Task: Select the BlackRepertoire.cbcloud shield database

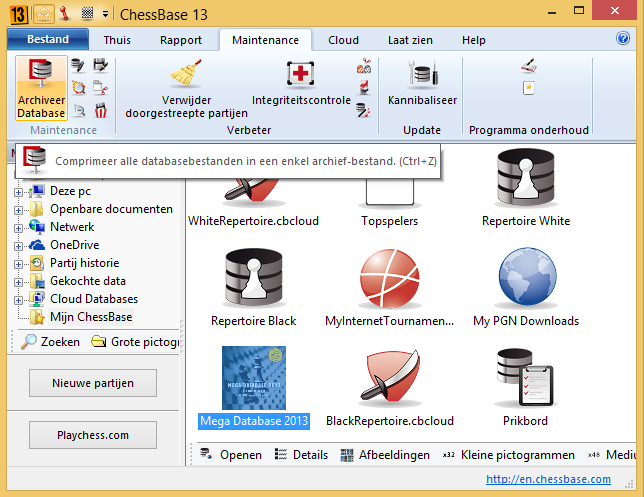Action: (x=389, y=388)
